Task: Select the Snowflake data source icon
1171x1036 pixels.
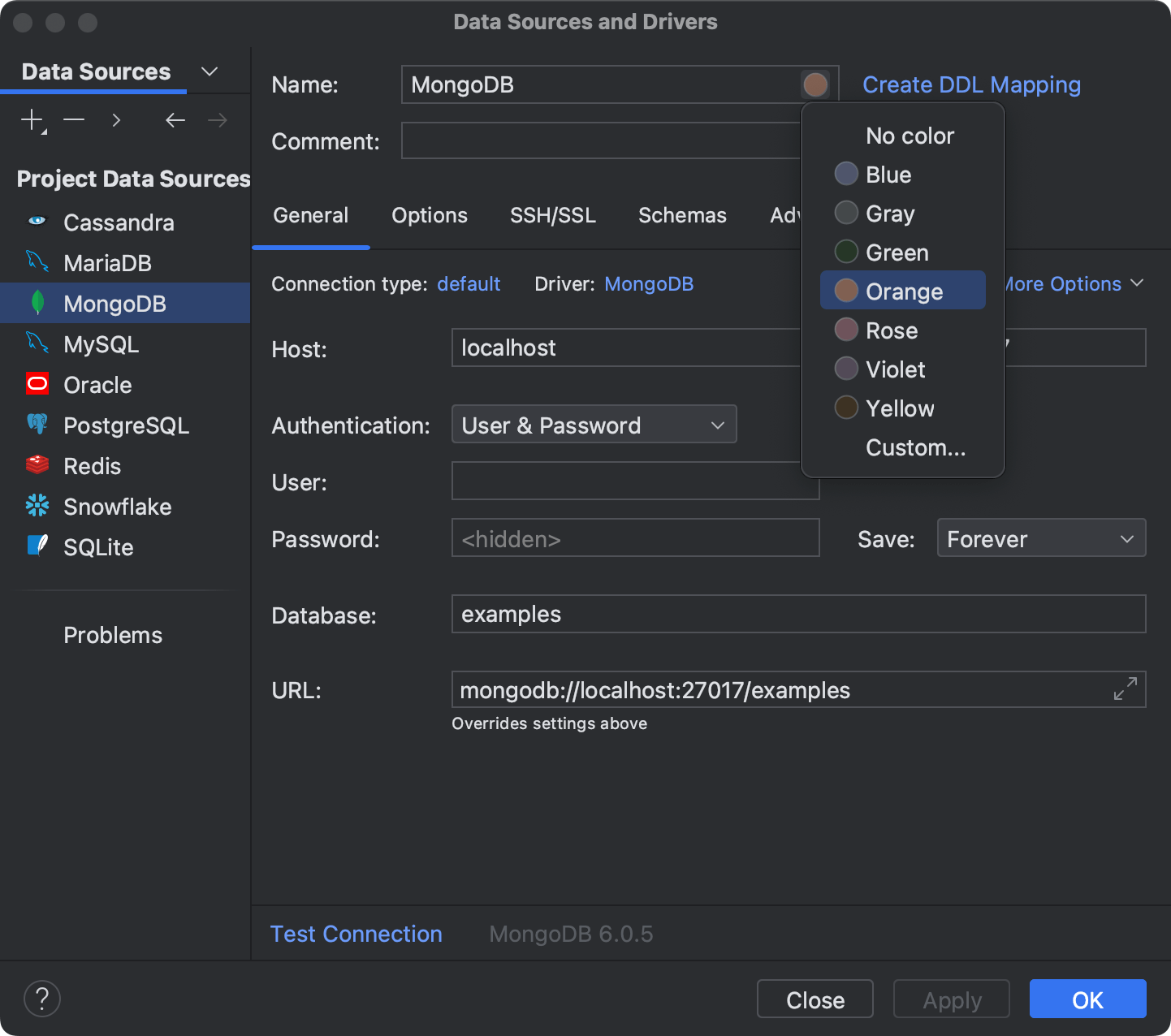Action: pyautogui.click(x=37, y=506)
